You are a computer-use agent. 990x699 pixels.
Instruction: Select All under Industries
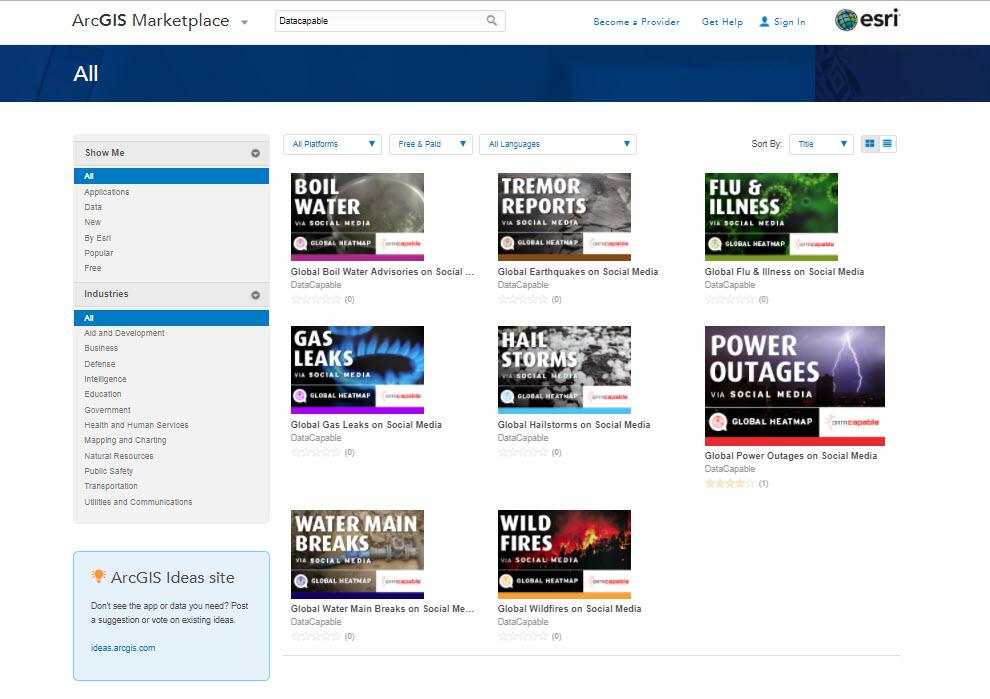click(x=171, y=318)
